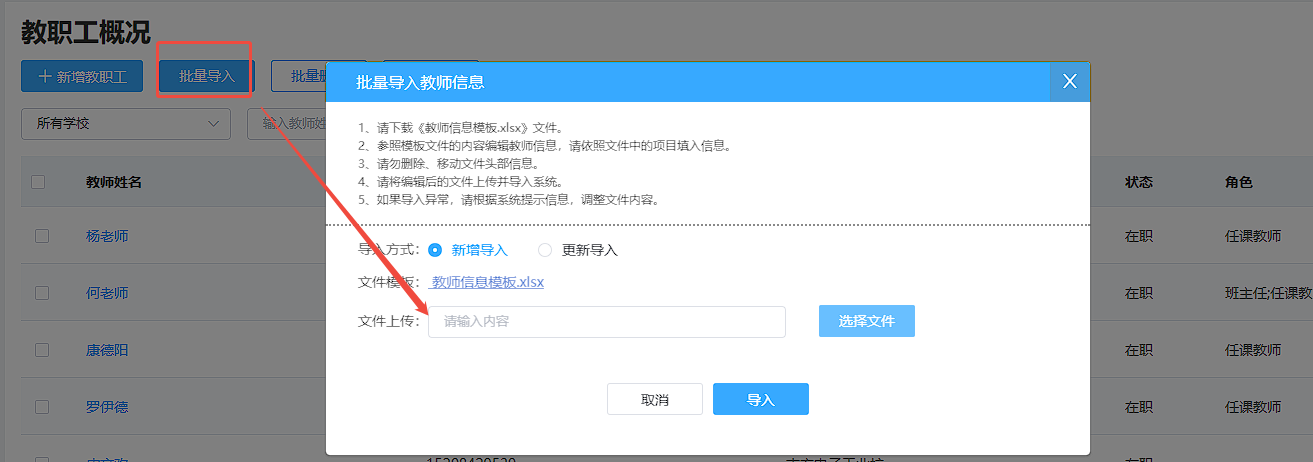Click the 文件上传 input field

[607, 321]
